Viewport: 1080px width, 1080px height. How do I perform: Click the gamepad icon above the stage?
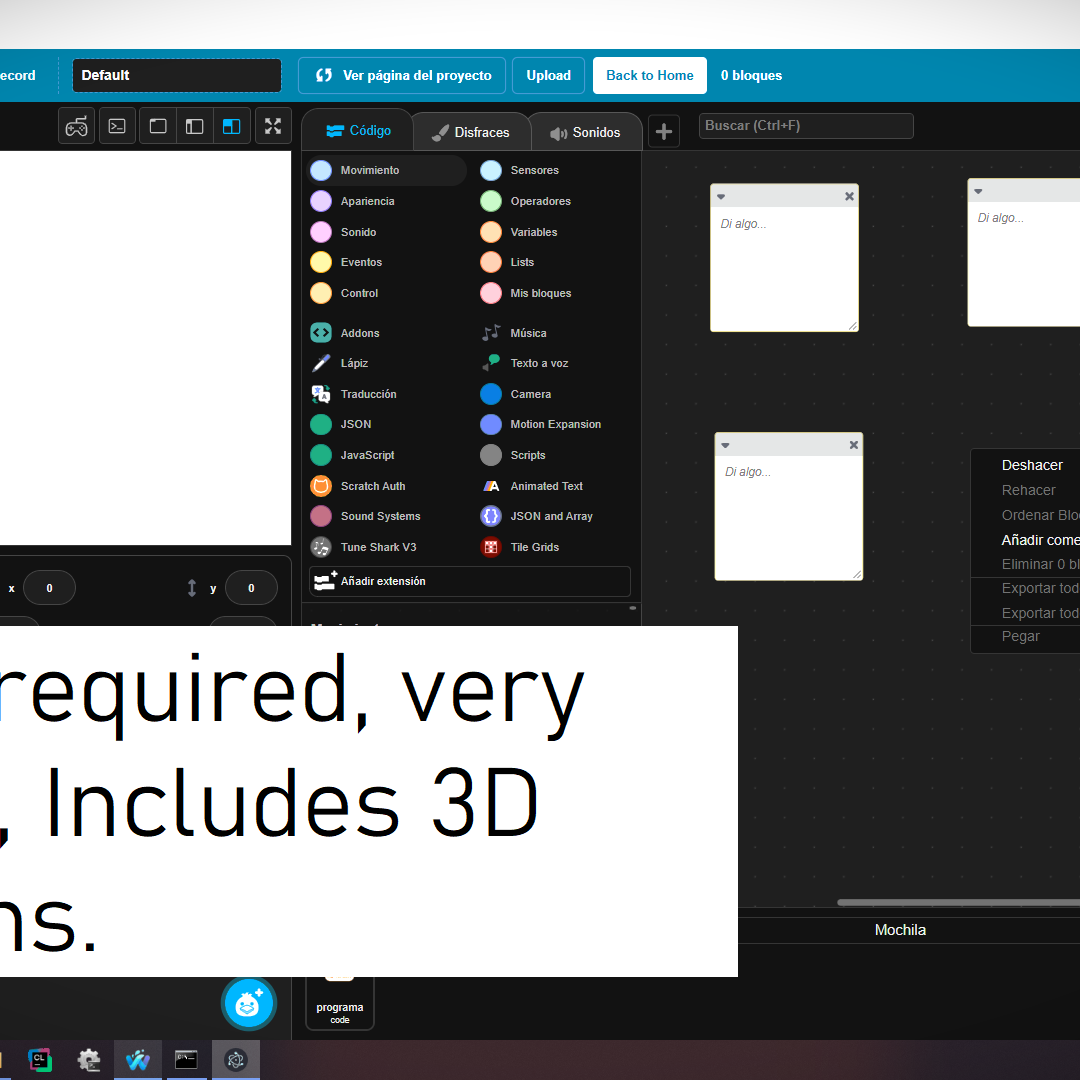click(76, 126)
